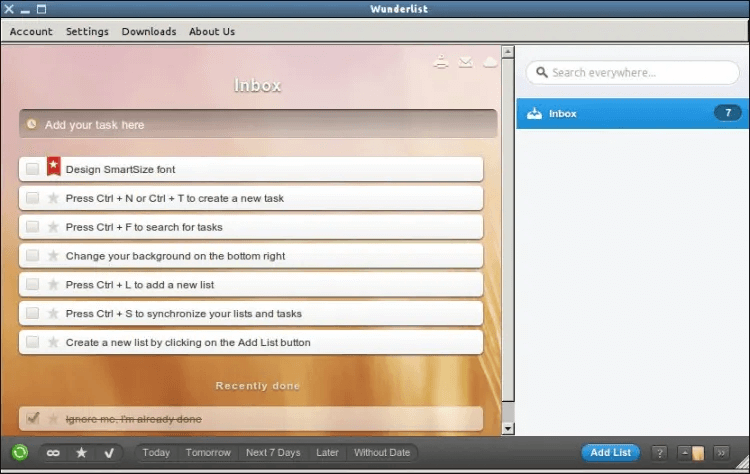Image resolution: width=750 pixels, height=474 pixels.
Task: Click the Inbox count badge showing 7
Action: 728,113
